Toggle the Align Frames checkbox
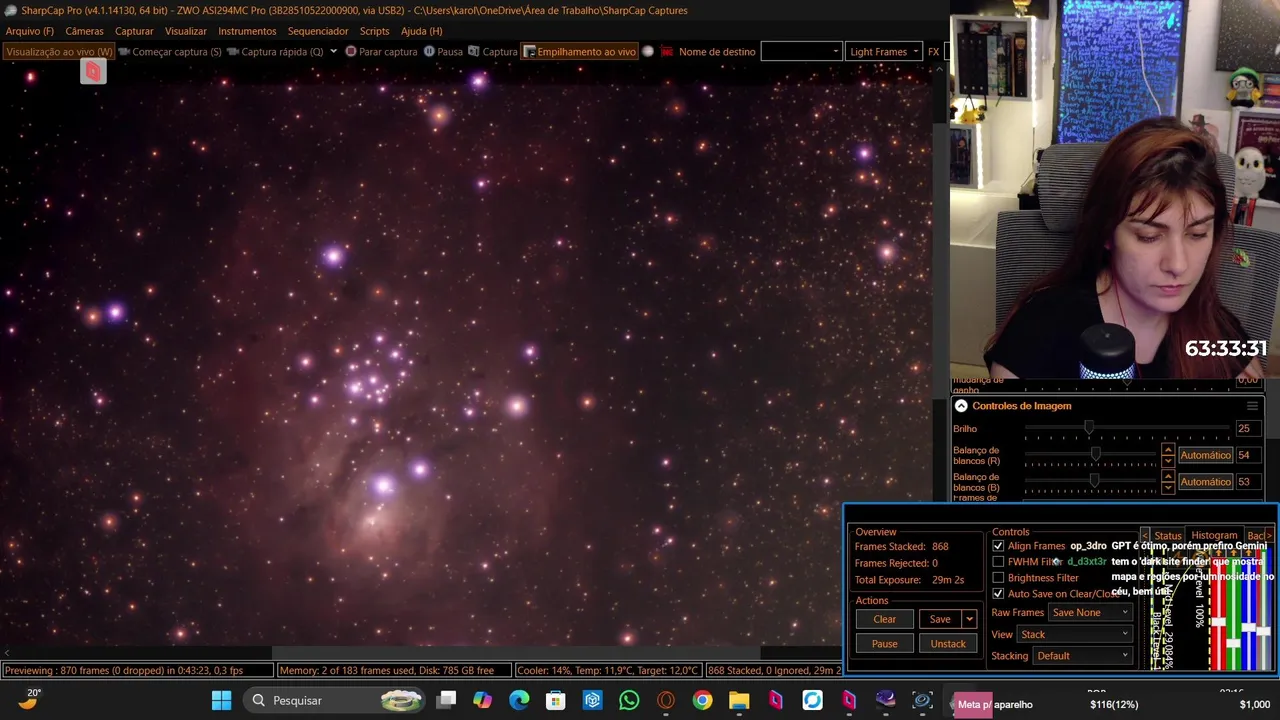 (x=998, y=546)
